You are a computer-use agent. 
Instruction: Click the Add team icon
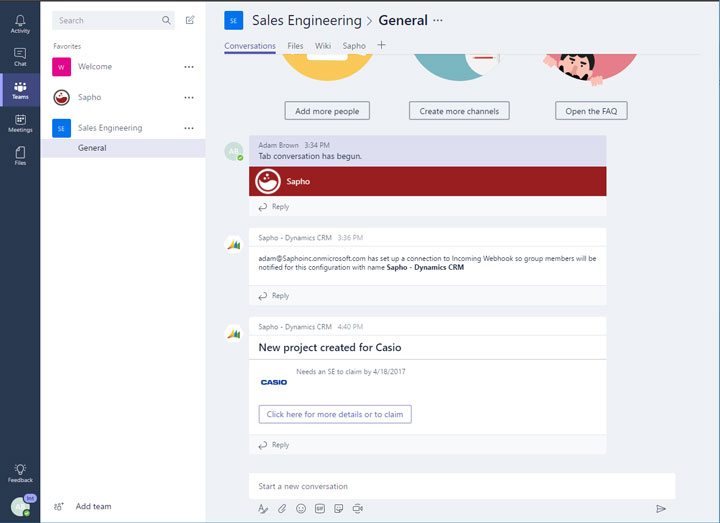(59, 506)
